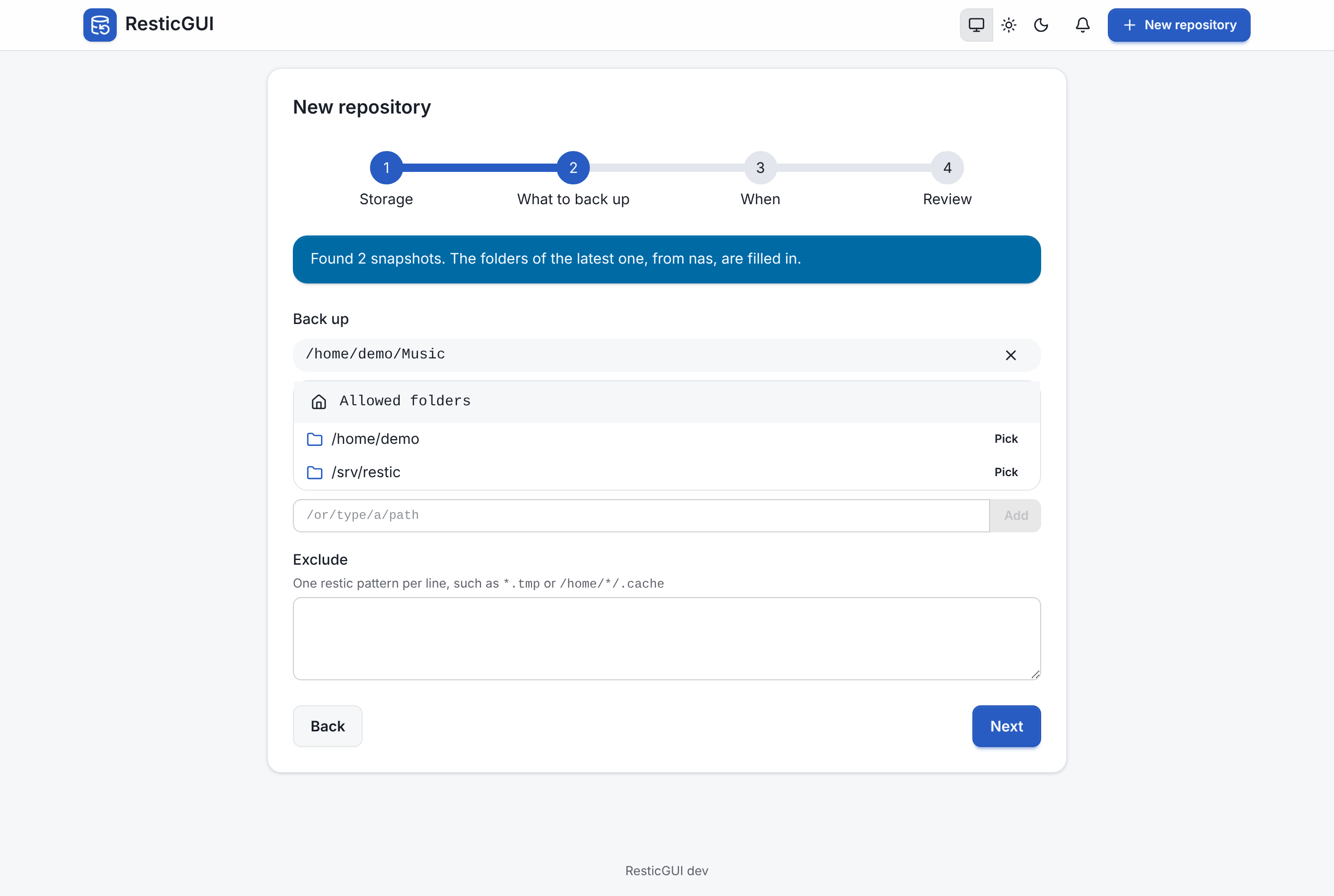Click the Next button
Screen dimensions: 1334x896
[x=1006, y=726]
